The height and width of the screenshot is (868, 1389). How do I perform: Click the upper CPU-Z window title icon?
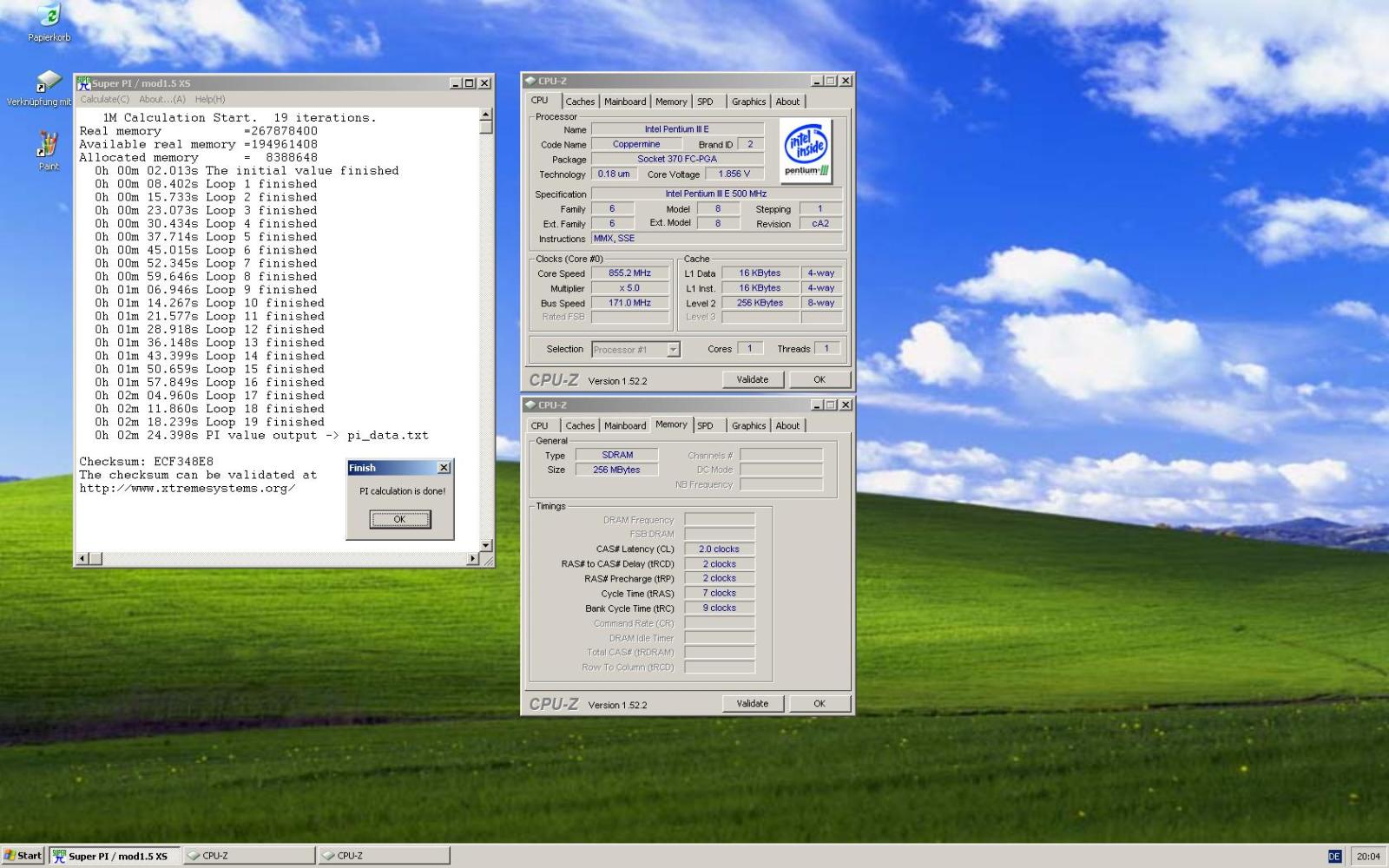pyautogui.click(x=530, y=81)
